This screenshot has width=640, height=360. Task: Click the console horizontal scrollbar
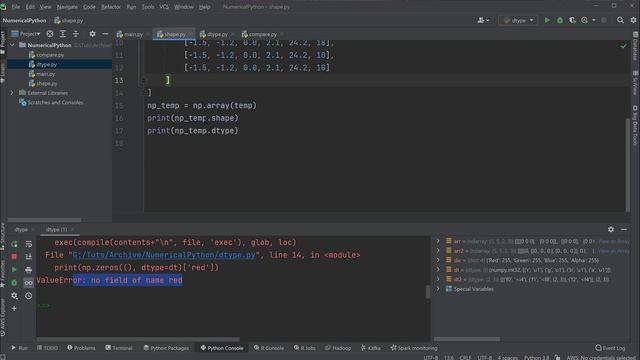(x=138, y=339)
